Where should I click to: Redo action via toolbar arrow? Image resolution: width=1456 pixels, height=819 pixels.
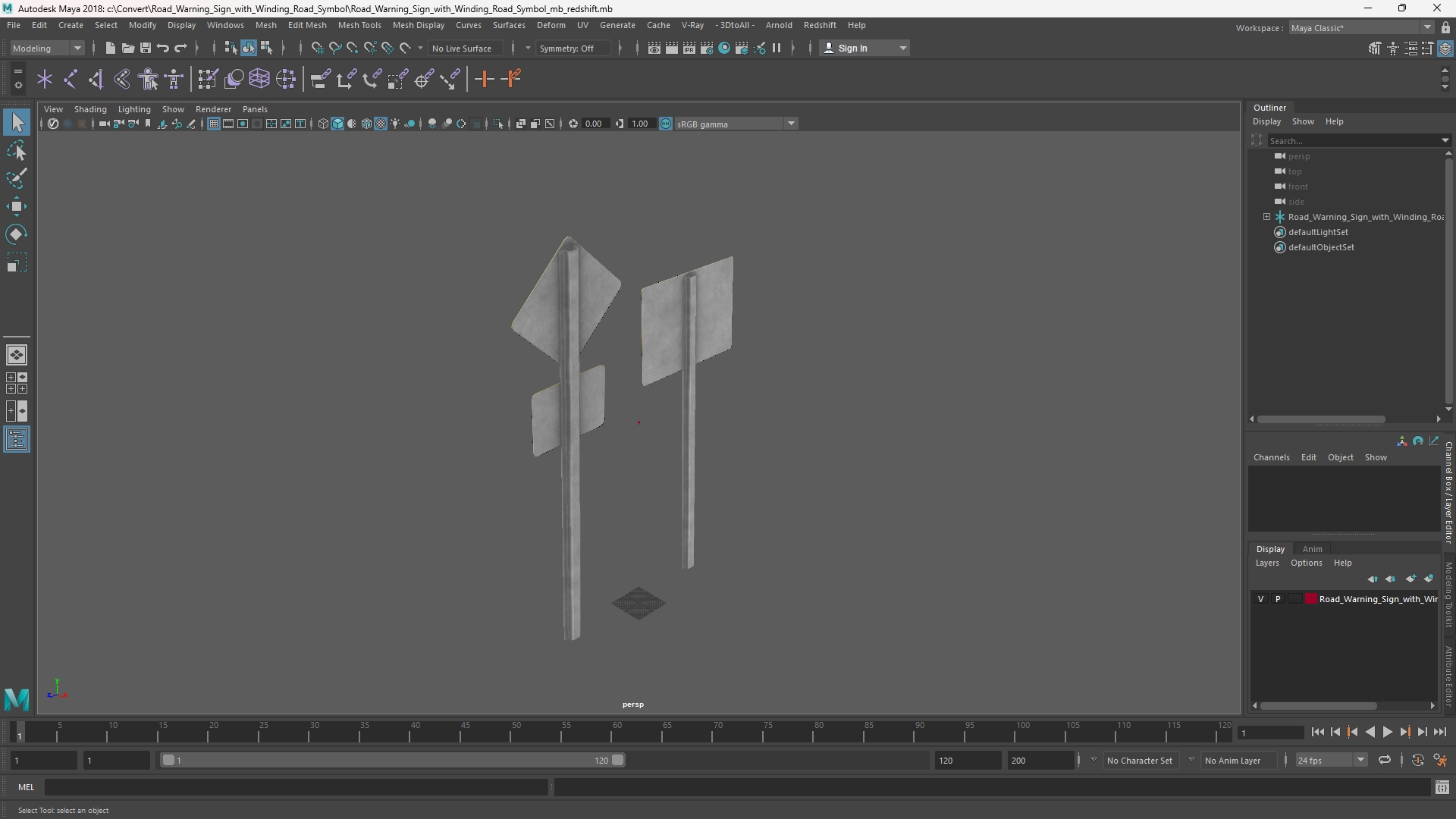click(x=180, y=48)
